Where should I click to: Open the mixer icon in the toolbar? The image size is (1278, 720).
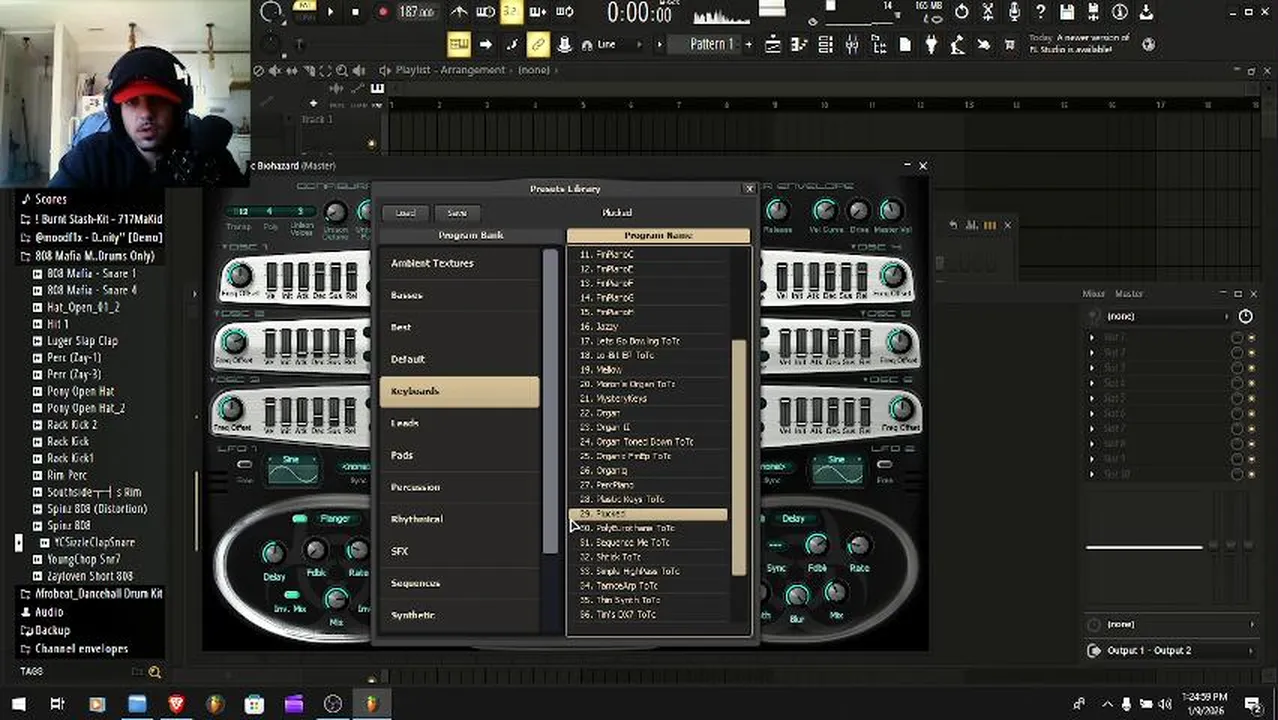coord(852,44)
